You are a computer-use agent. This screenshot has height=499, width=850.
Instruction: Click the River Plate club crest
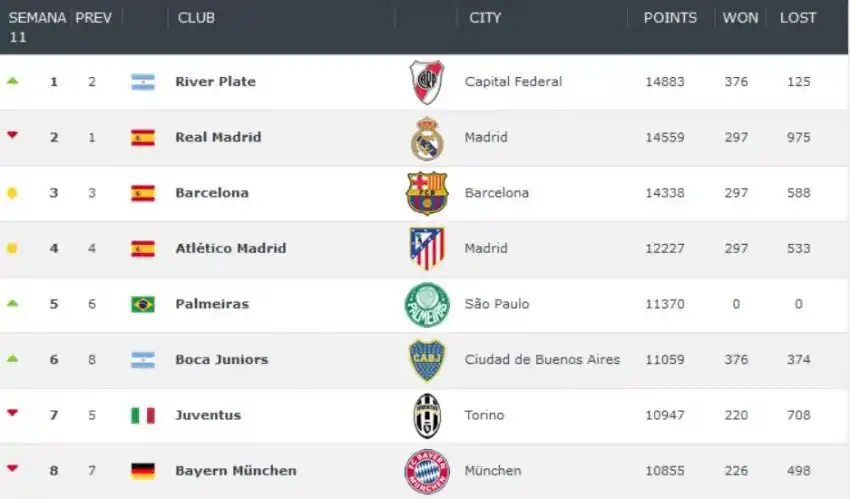tap(427, 82)
